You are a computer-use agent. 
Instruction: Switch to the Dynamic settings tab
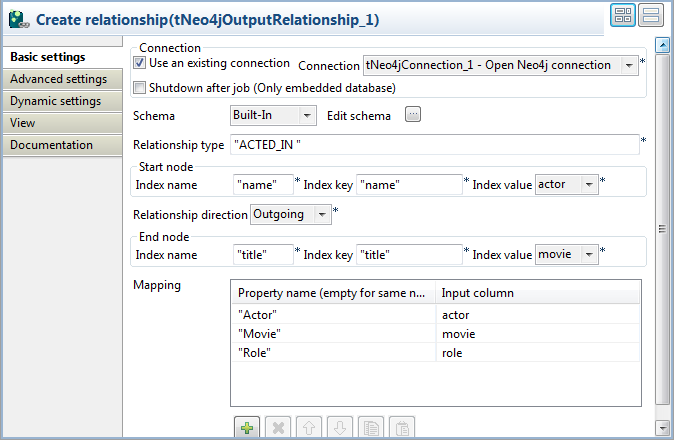55,101
